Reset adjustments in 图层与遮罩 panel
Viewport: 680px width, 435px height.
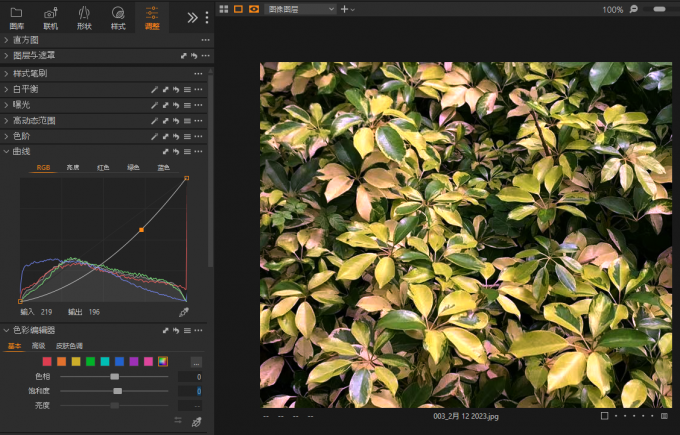point(194,56)
